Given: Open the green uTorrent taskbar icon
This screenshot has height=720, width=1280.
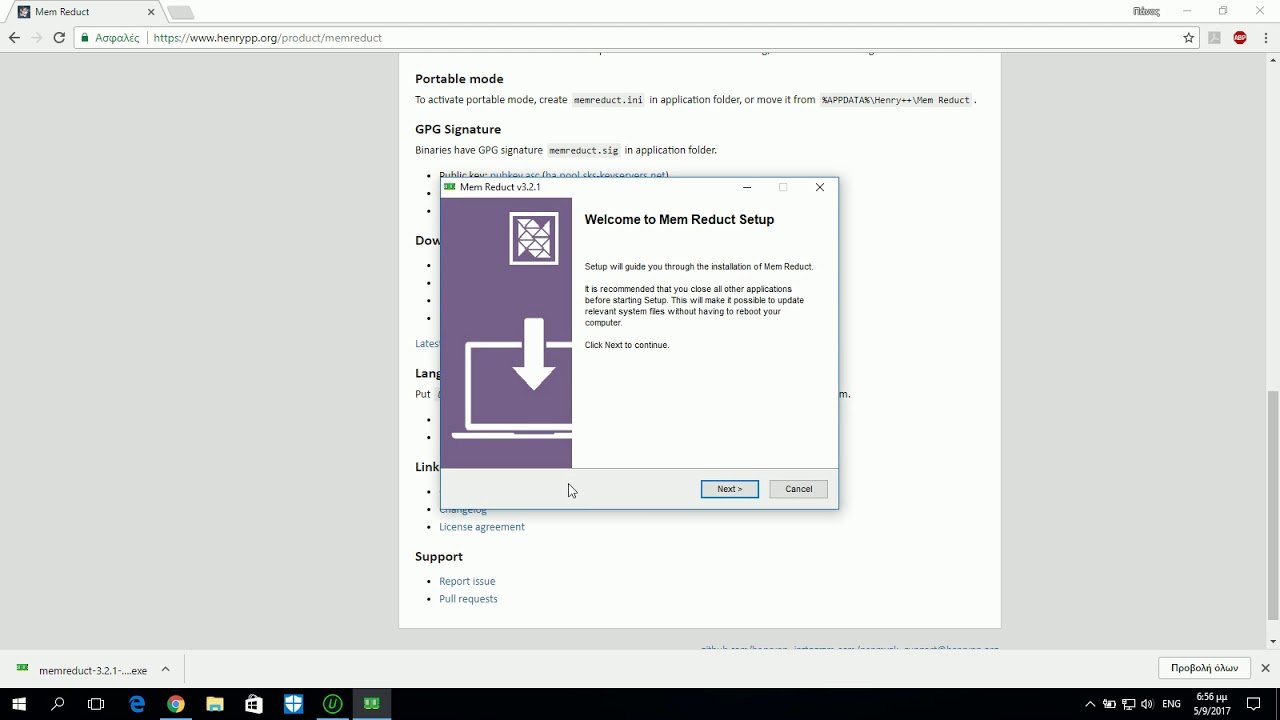Looking at the screenshot, I should (x=332, y=704).
